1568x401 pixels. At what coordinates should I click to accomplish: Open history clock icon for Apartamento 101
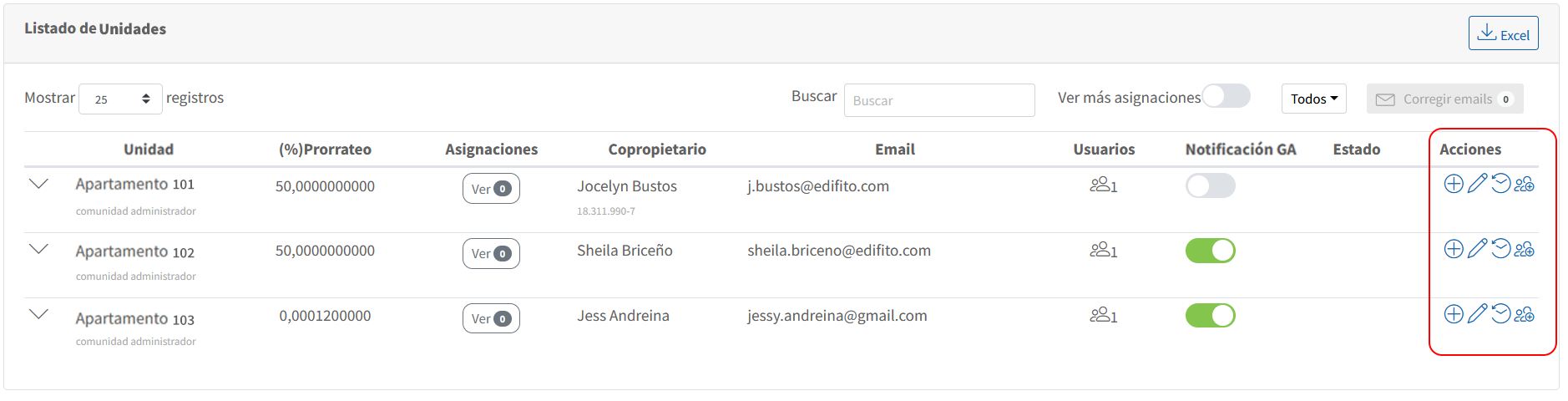1500,183
